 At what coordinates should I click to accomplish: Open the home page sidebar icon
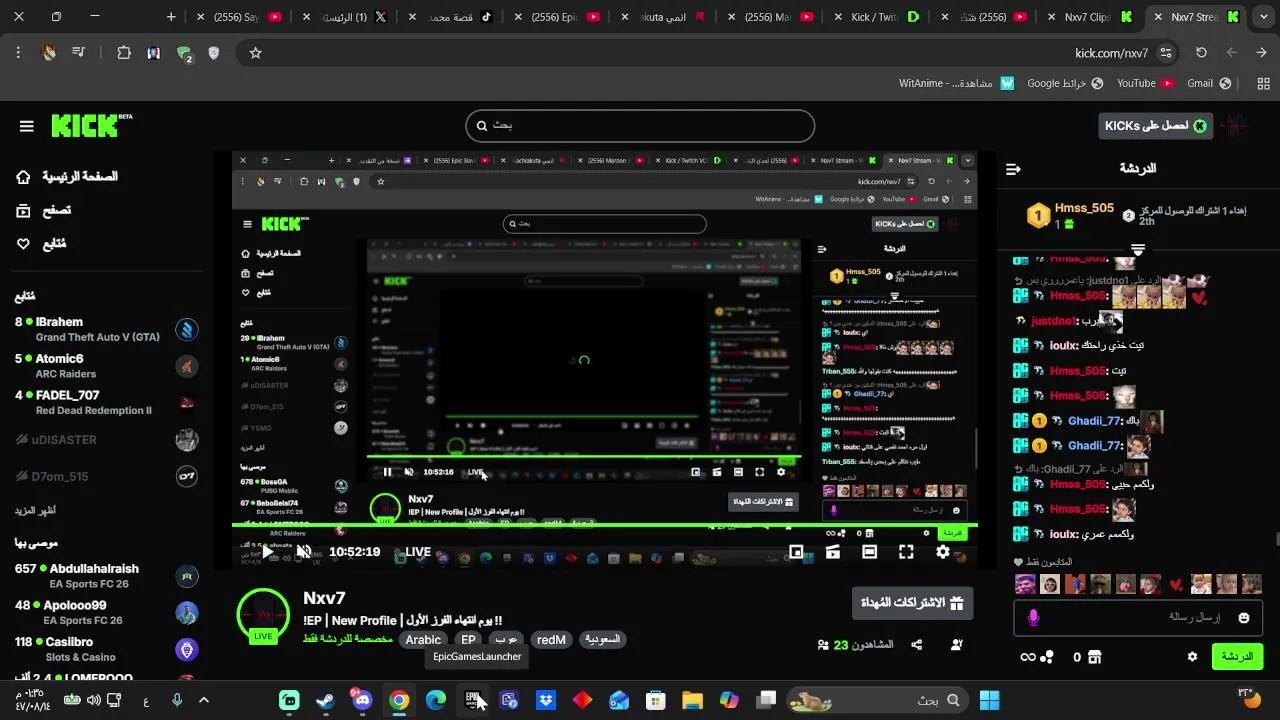pos(24,177)
